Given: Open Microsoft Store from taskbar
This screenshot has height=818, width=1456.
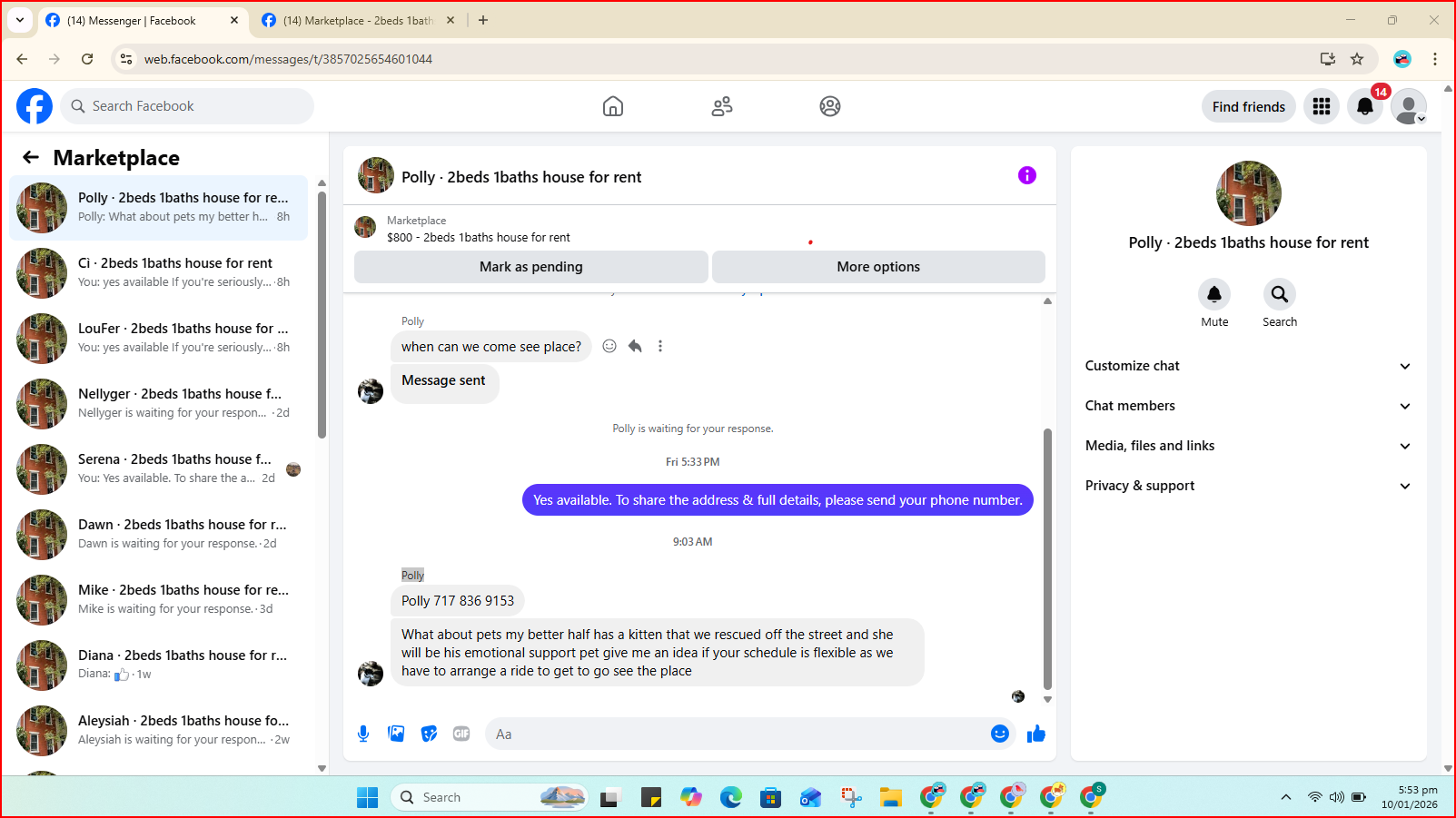Looking at the screenshot, I should point(771,797).
